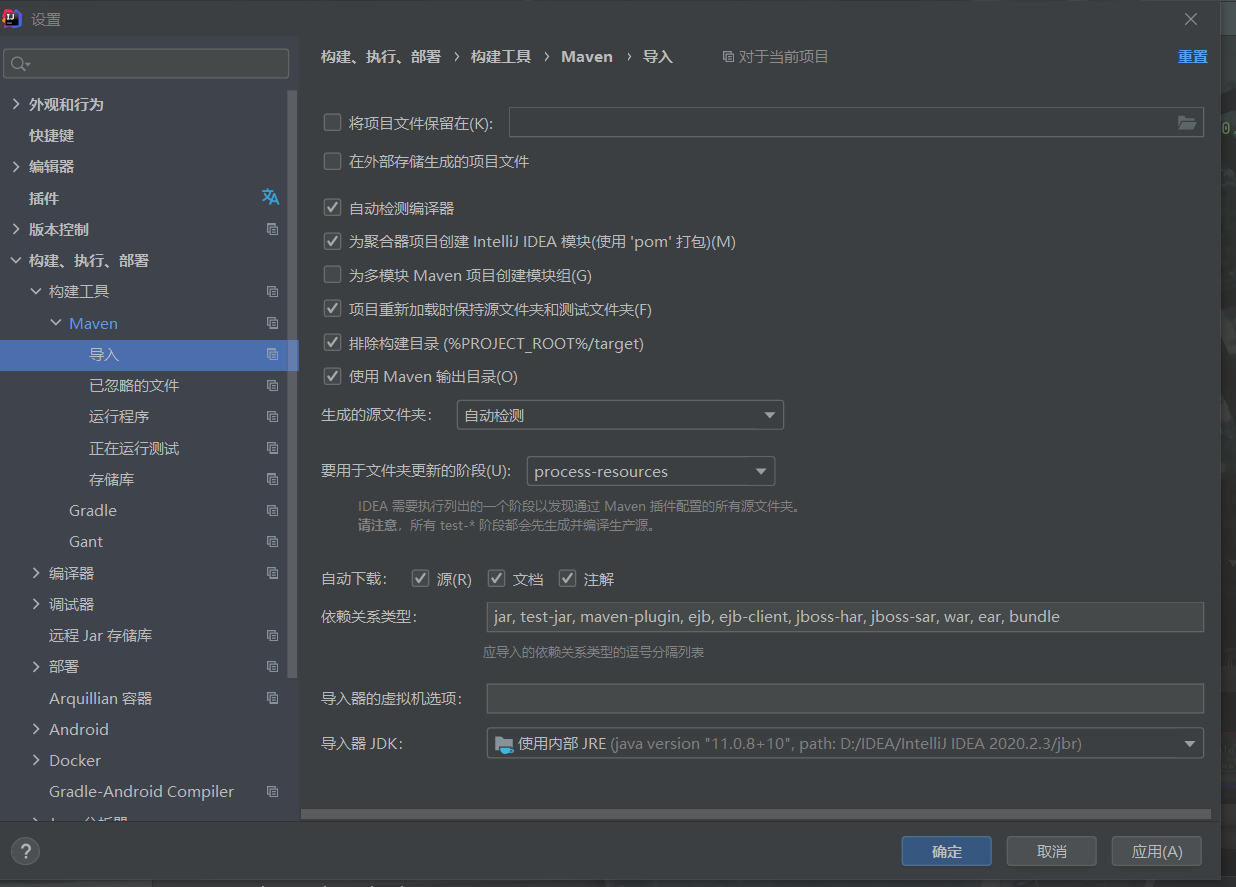Uncheck auto-download 注解
The height and width of the screenshot is (887, 1236).
tap(567, 579)
